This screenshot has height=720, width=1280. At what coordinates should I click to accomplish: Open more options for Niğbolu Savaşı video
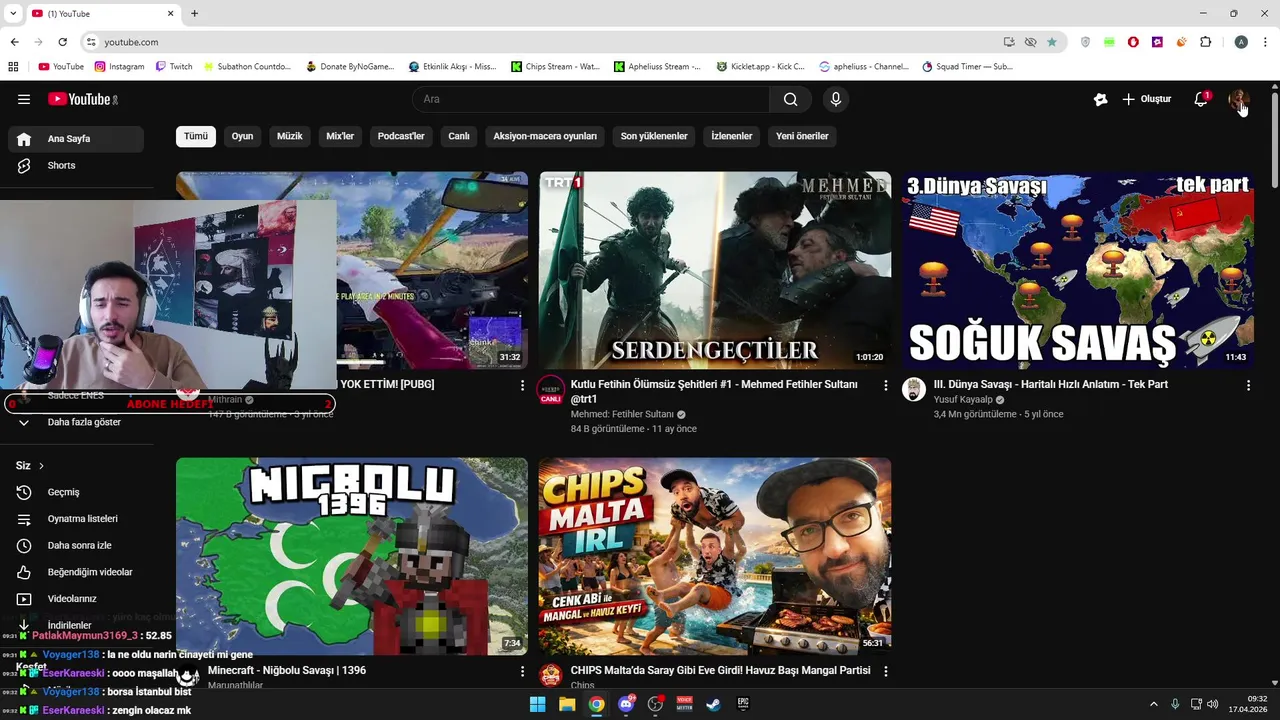click(522, 671)
